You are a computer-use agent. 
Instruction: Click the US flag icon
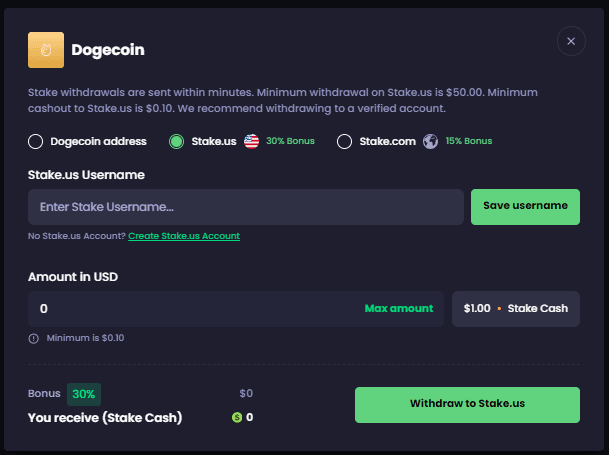[x=251, y=141]
